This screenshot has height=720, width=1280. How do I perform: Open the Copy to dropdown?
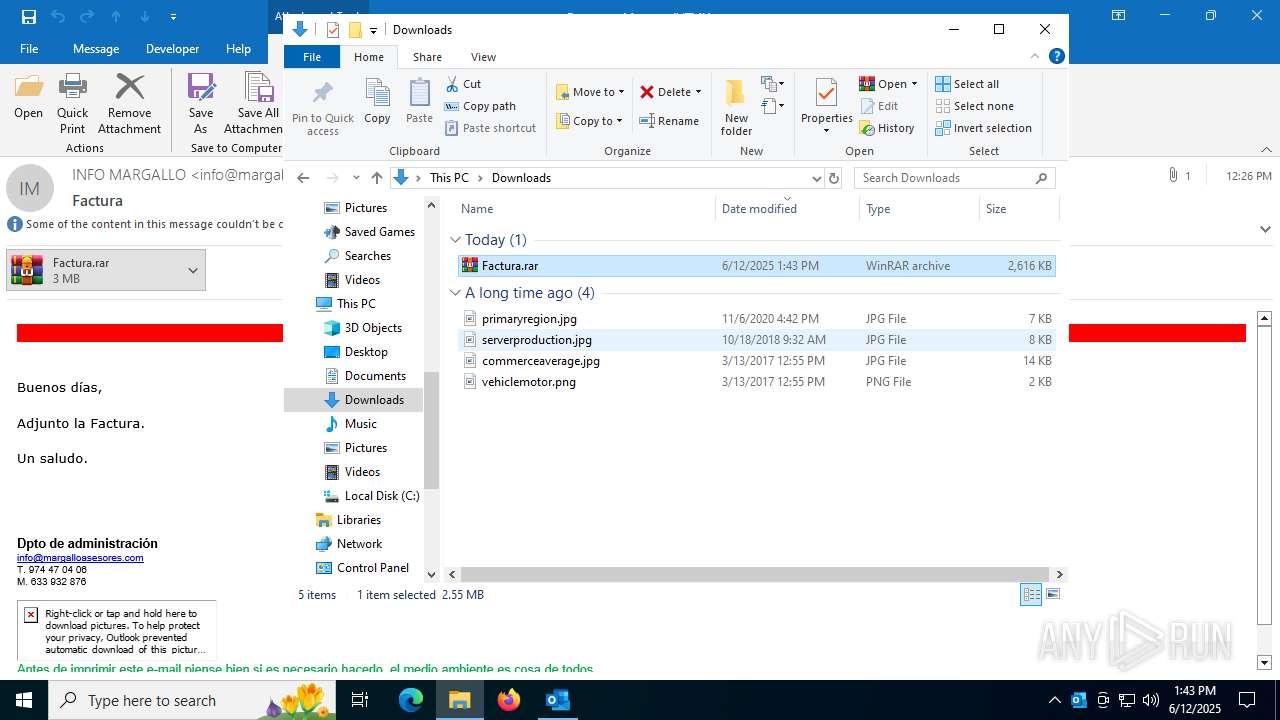pos(590,121)
